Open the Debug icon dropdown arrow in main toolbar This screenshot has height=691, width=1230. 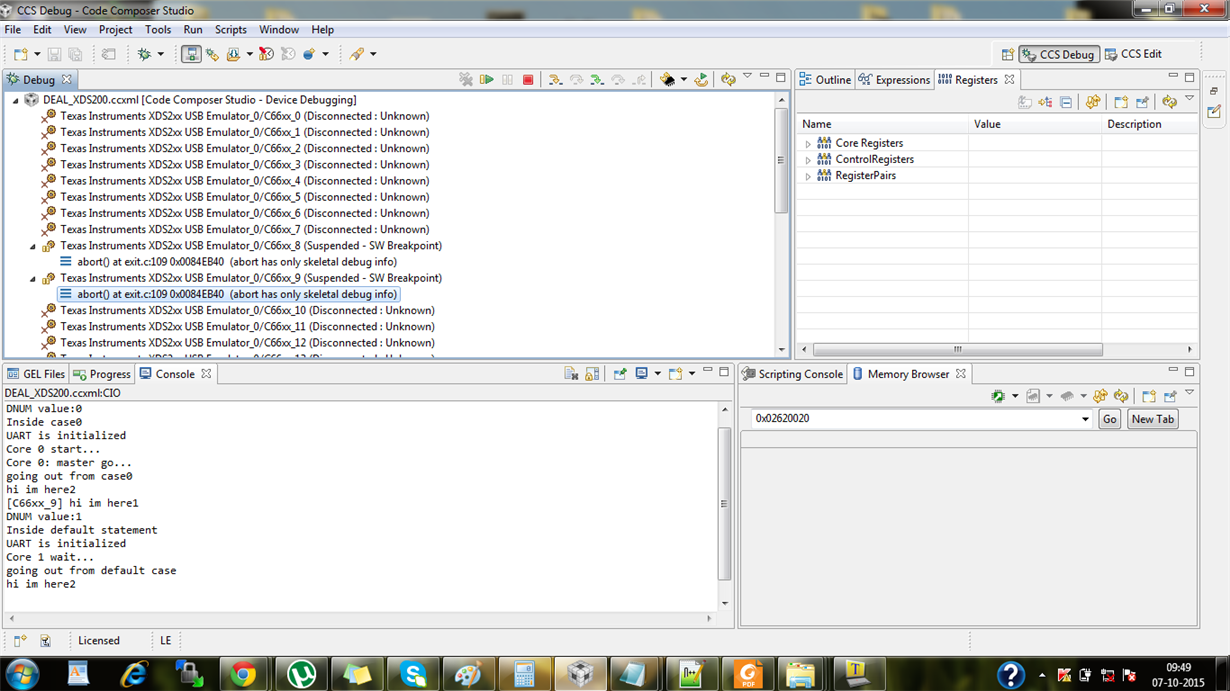click(161, 54)
